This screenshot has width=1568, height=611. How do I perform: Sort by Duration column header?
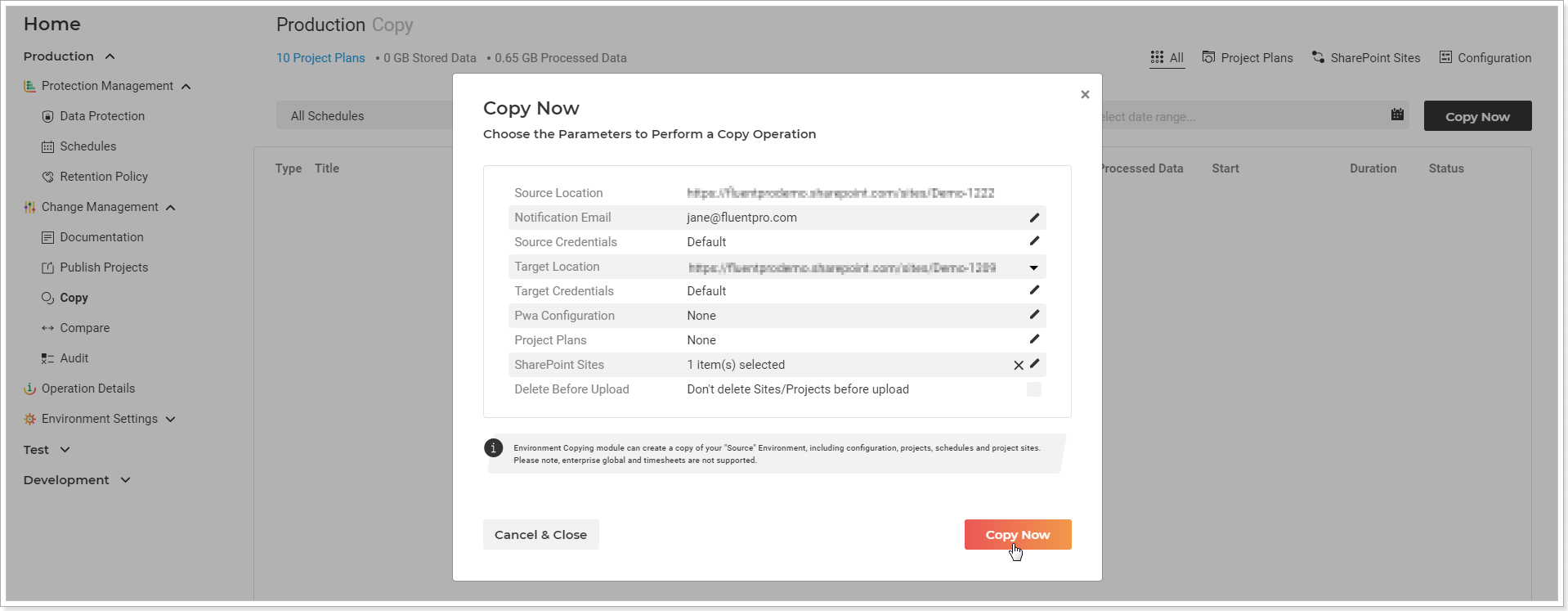1373,168
